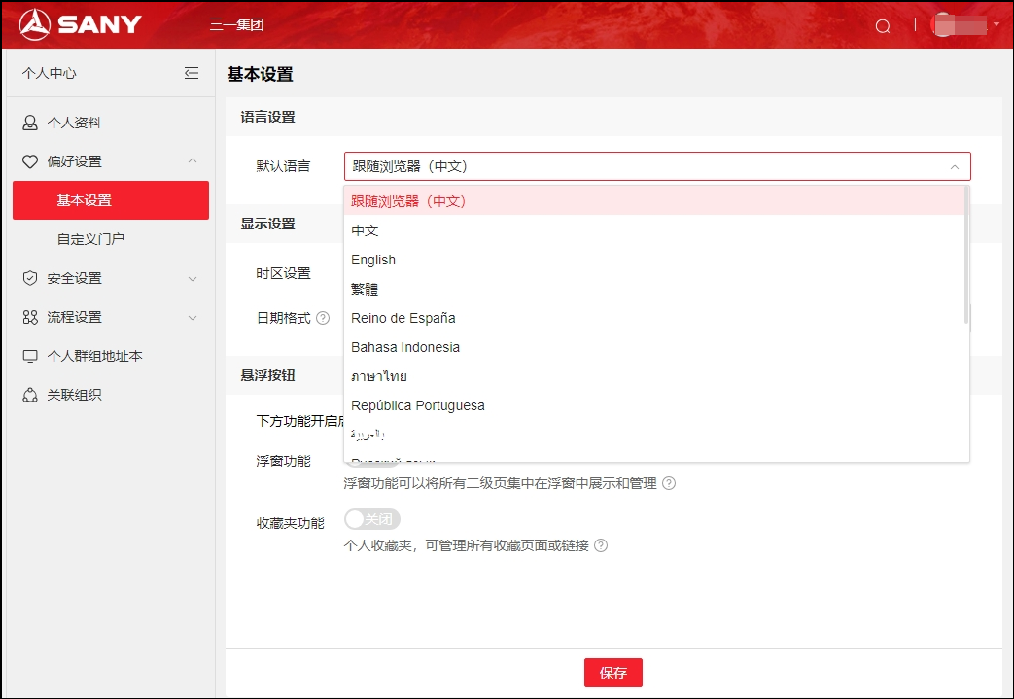Click help icon next to 日期格式

pos(323,317)
